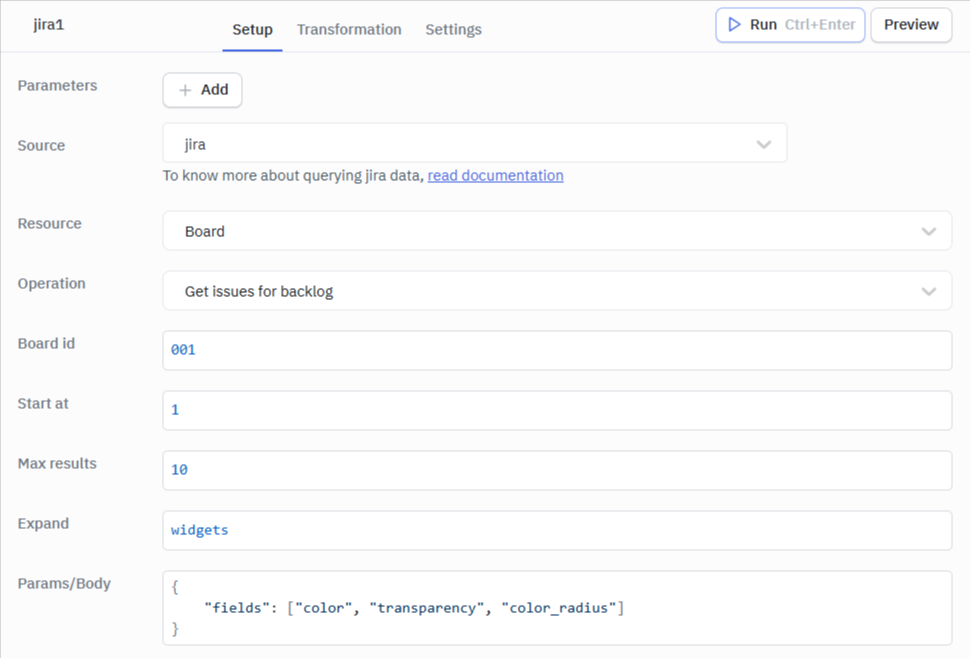Click the Params/Body label
970x658 pixels.
(64, 583)
